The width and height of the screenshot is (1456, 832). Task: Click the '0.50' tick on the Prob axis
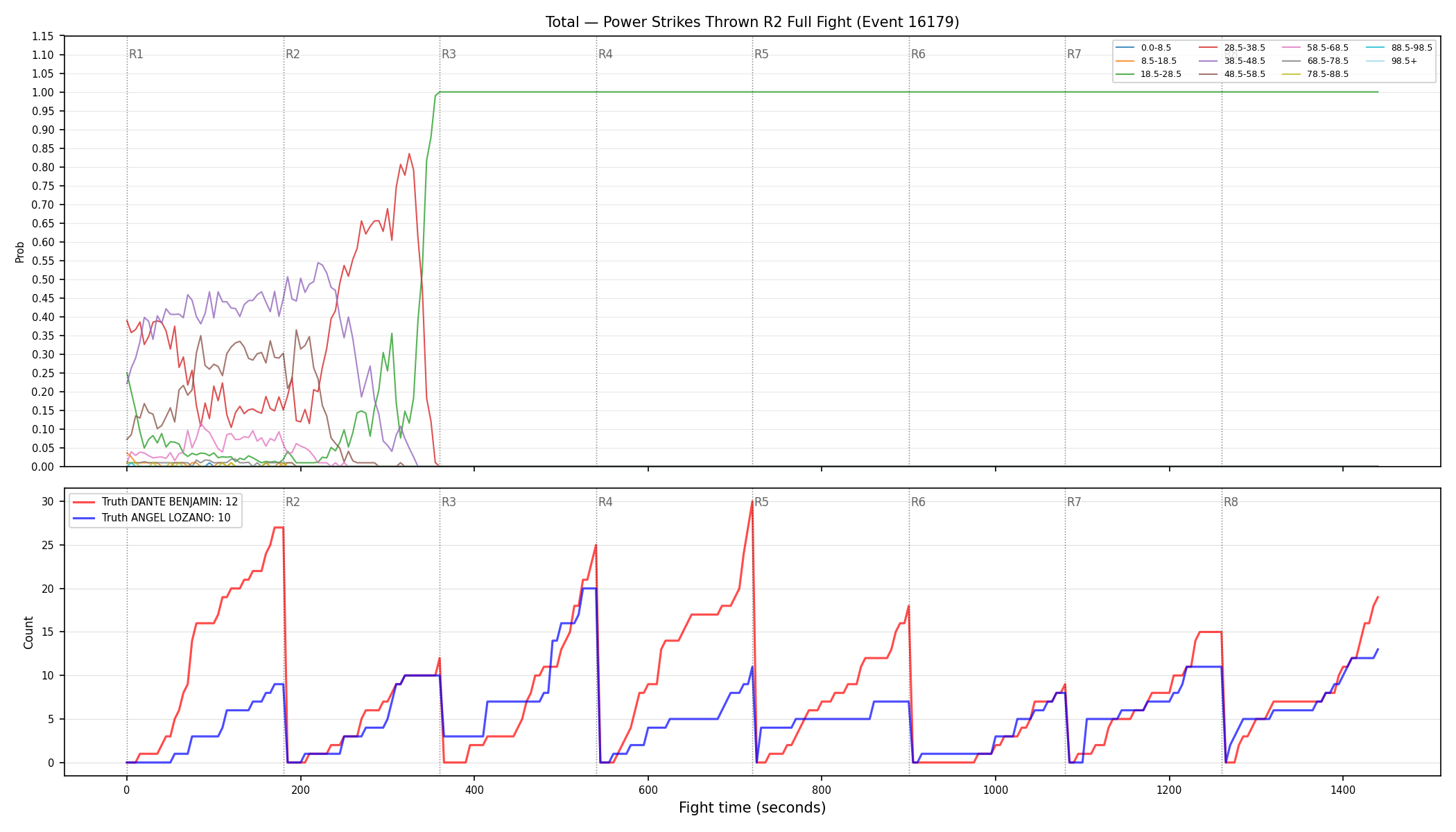(x=43, y=279)
